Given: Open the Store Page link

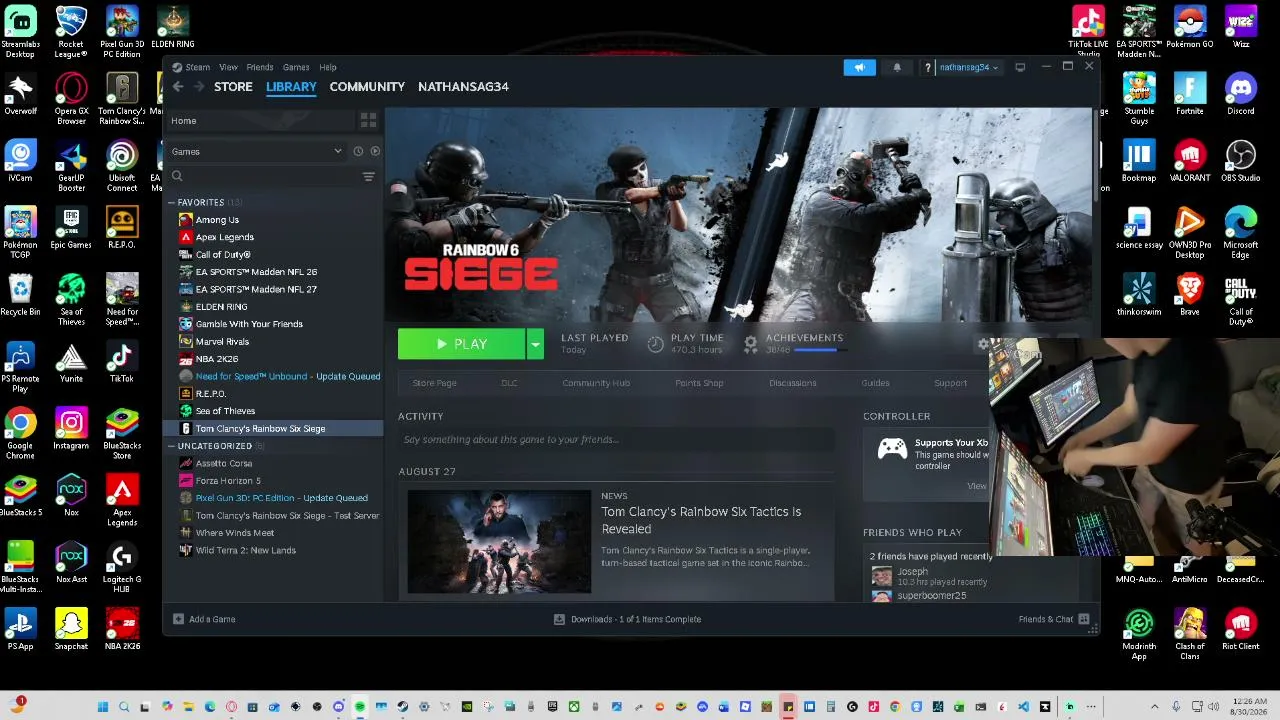Looking at the screenshot, I should tap(434, 383).
